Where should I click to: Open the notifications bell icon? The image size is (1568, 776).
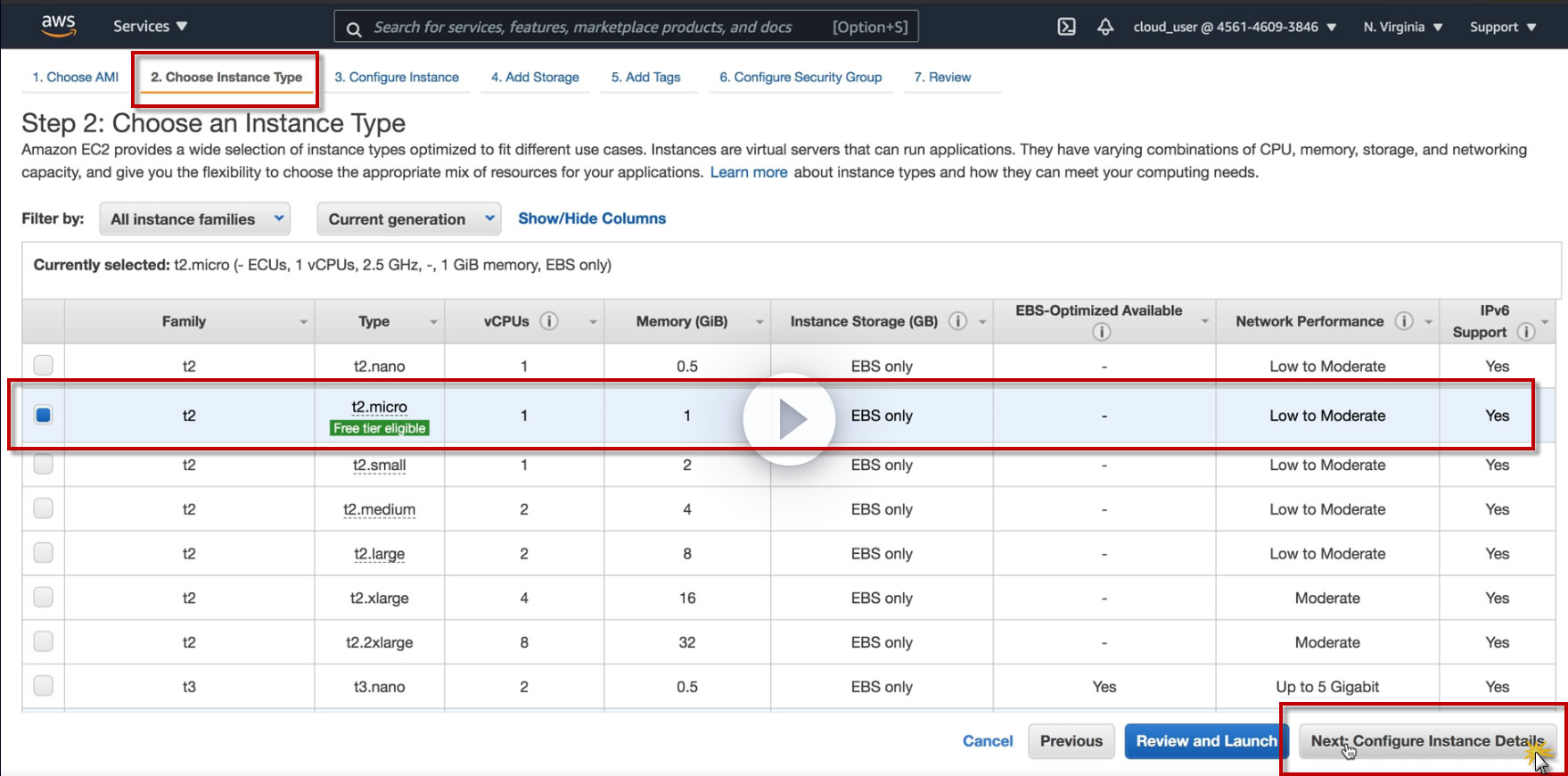pyautogui.click(x=1105, y=27)
